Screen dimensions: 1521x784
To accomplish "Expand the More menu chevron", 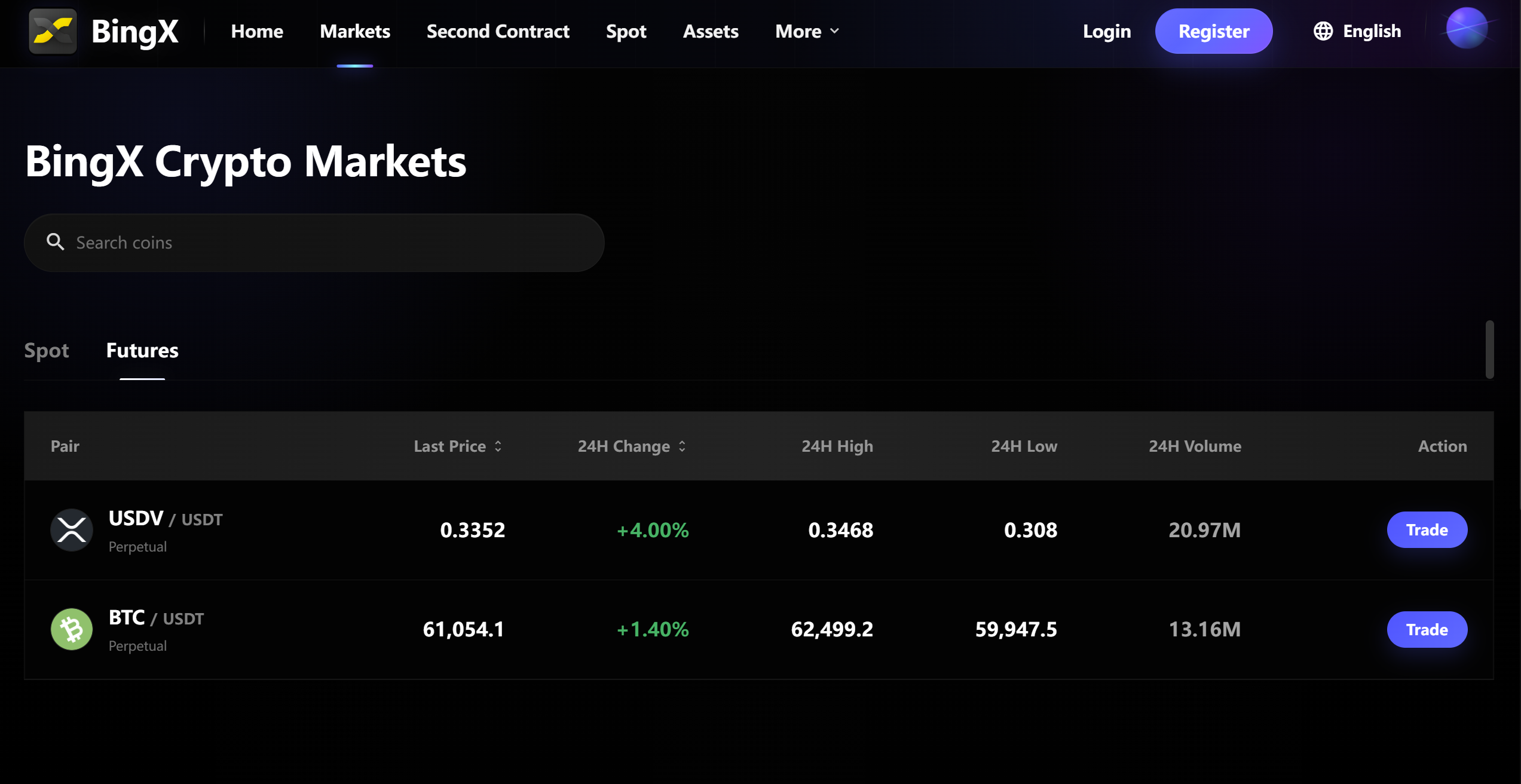I will 835,31.
